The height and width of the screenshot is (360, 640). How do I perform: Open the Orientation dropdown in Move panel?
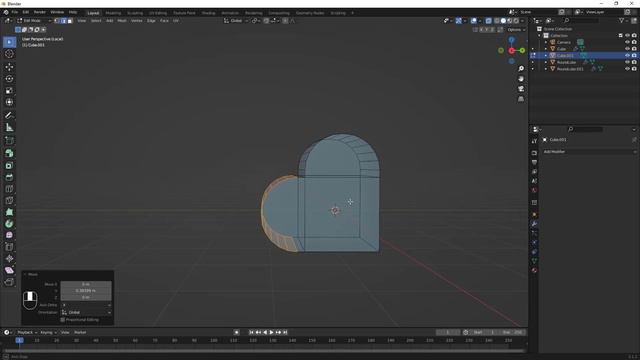tap(86, 313)
